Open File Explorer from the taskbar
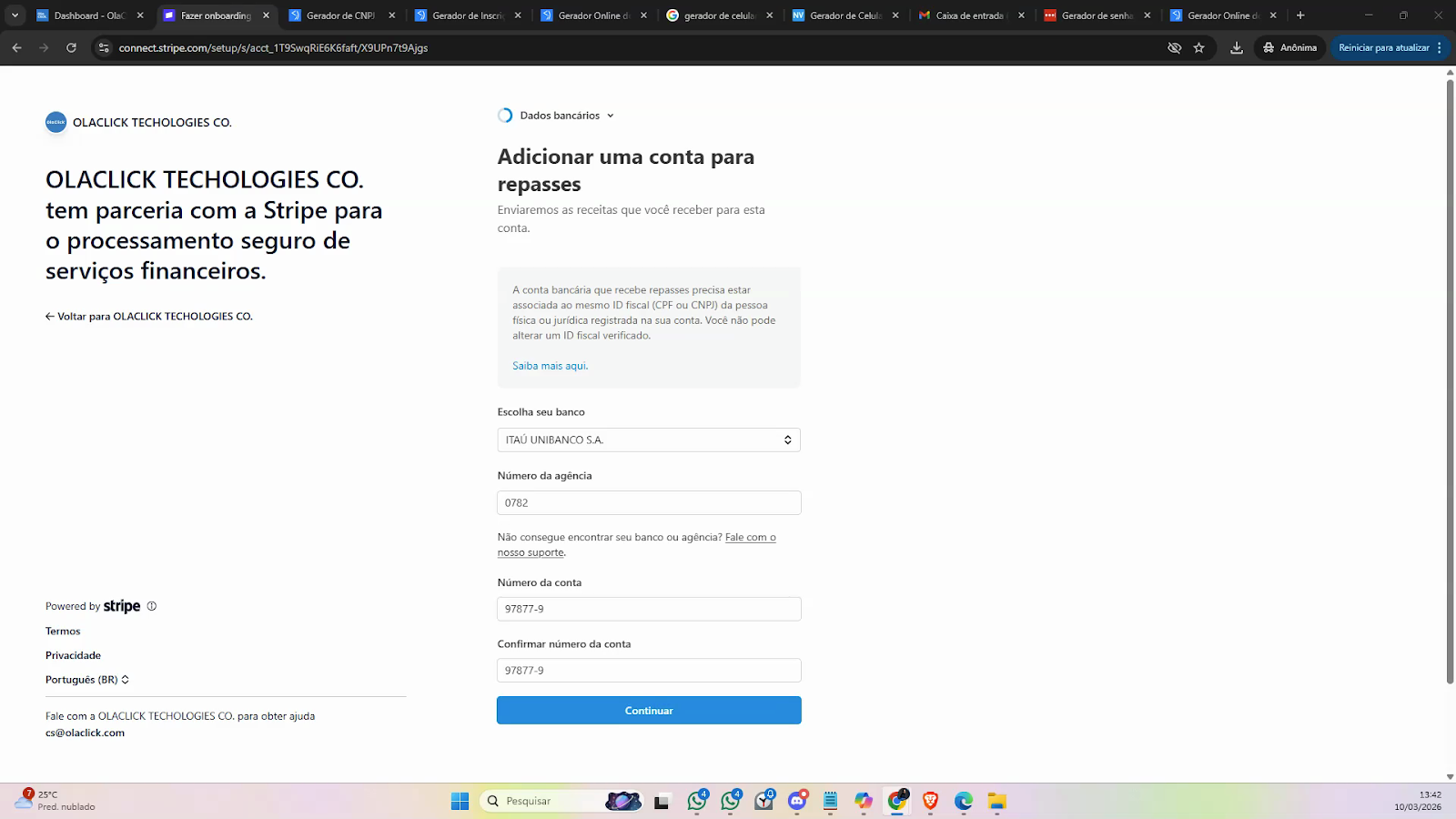1456x819 pixels. pos(997,801)
